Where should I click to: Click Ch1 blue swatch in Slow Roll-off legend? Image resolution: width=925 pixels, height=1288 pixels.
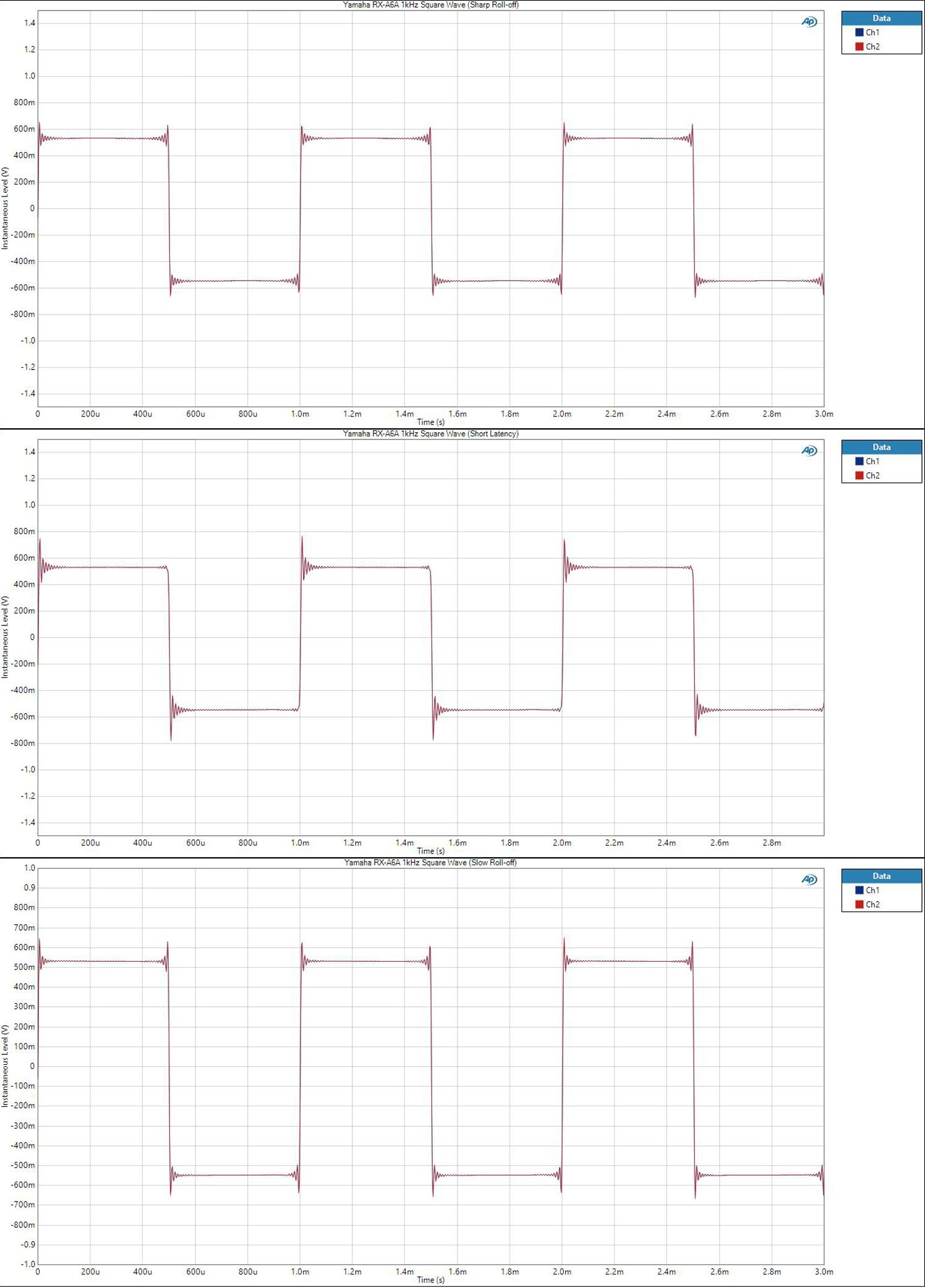tap(859, 890)
